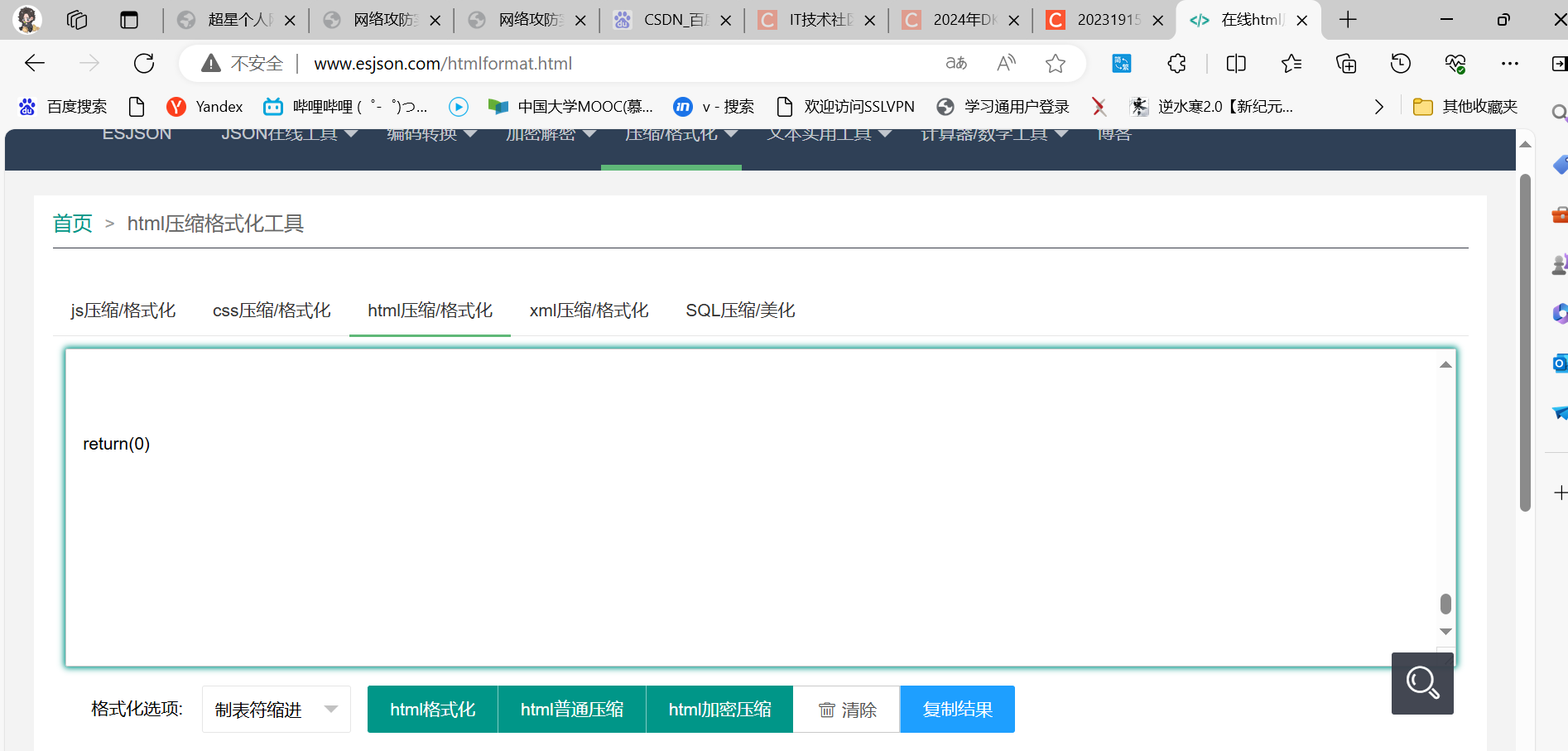Open the 欢迎访问SSLVPN bookmark
The height and width of the screenshot is (751, 1568).
tap(845, 106)
